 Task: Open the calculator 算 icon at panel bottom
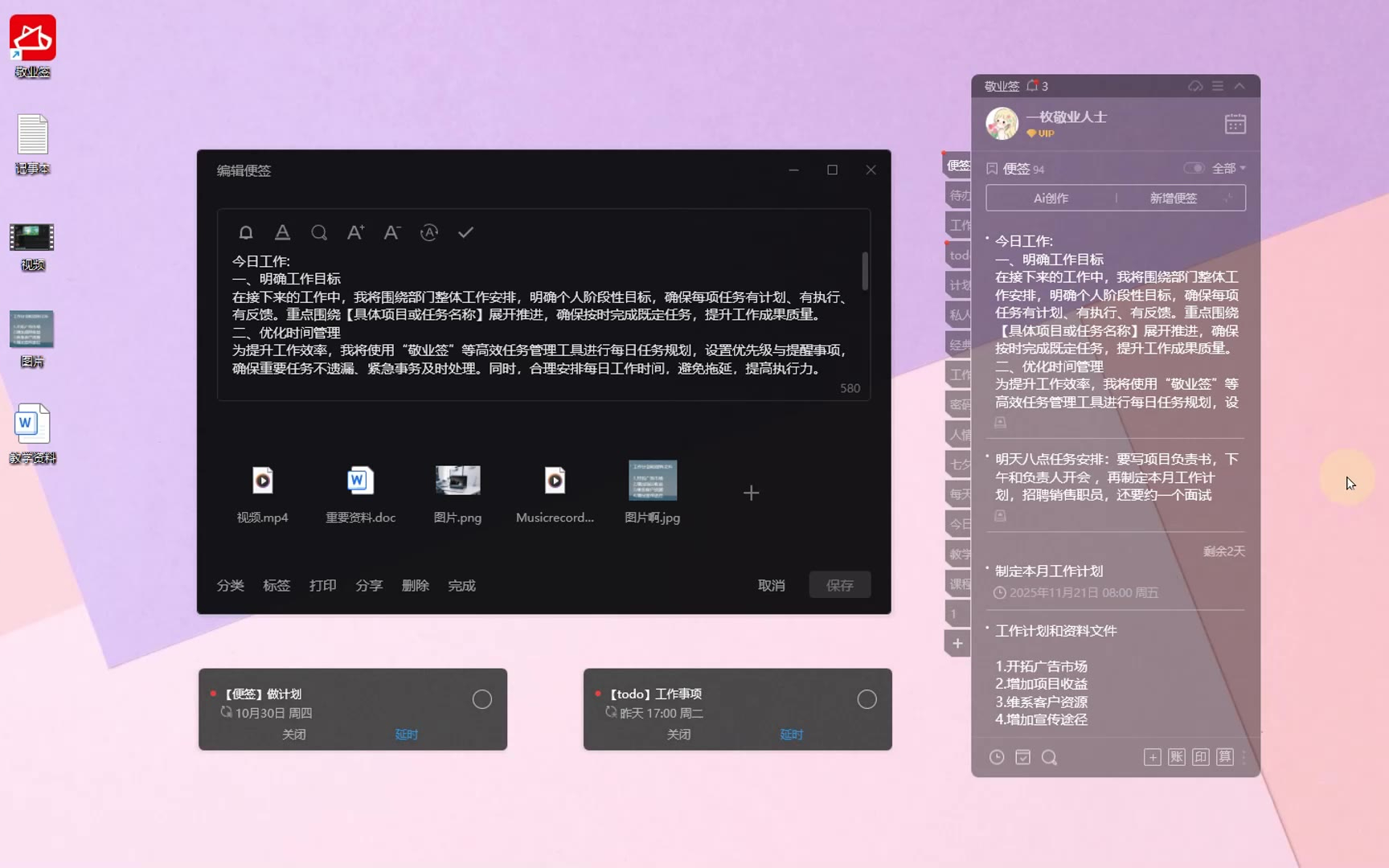pos(1224,757)
